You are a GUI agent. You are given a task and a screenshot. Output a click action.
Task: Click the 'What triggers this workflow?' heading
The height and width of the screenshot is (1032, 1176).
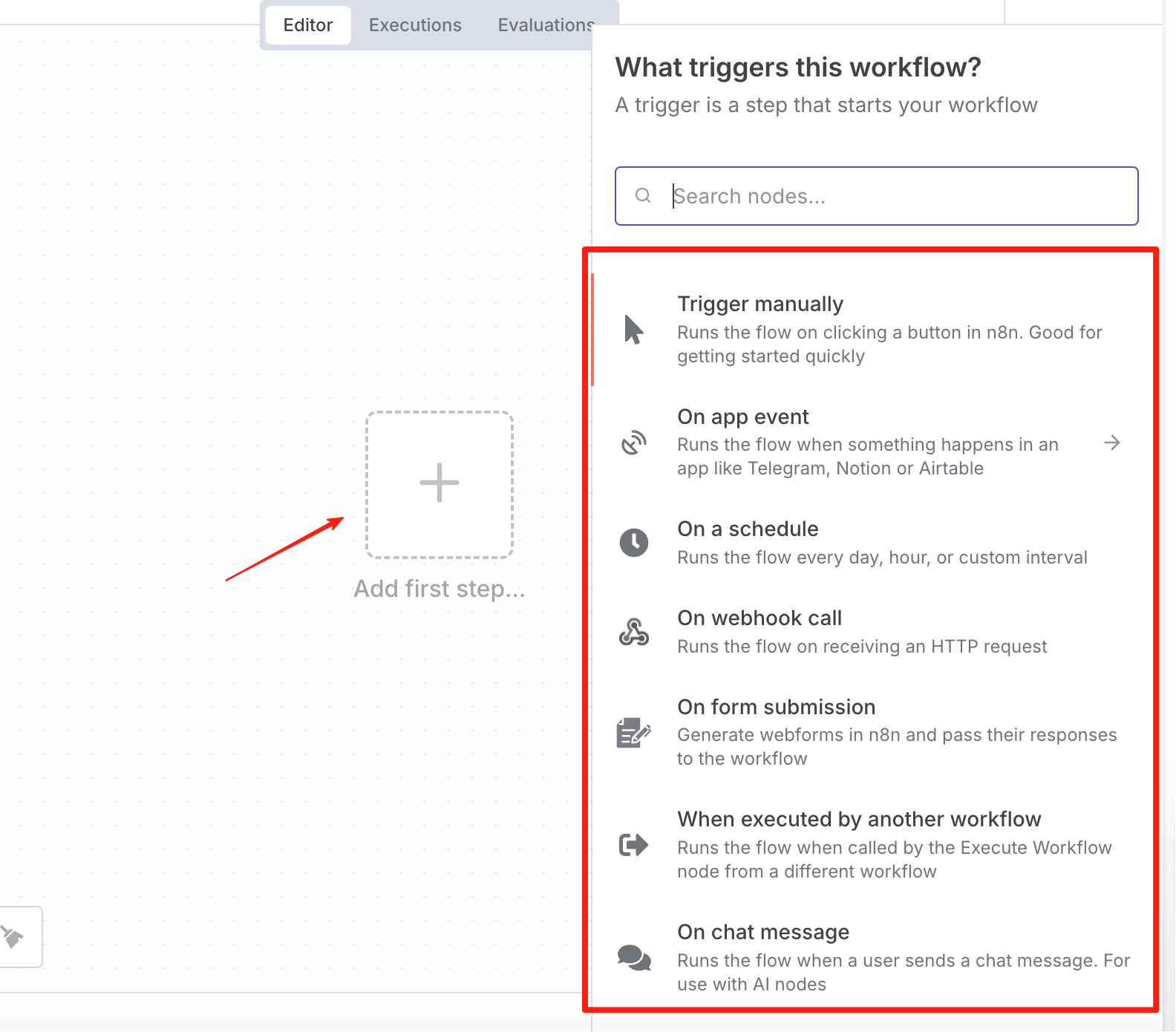tap(798, 68)
